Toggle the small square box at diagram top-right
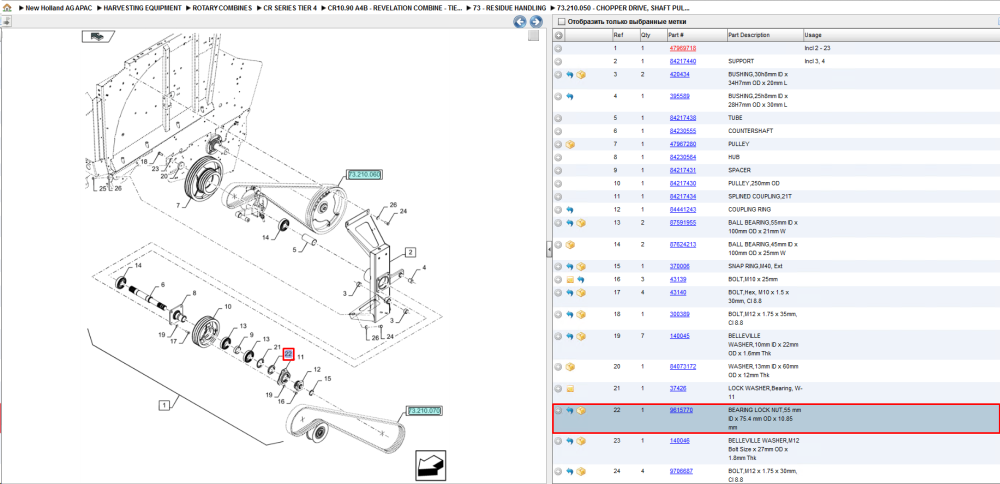Viewport: 1000px width, 484px height. (534, 36)
